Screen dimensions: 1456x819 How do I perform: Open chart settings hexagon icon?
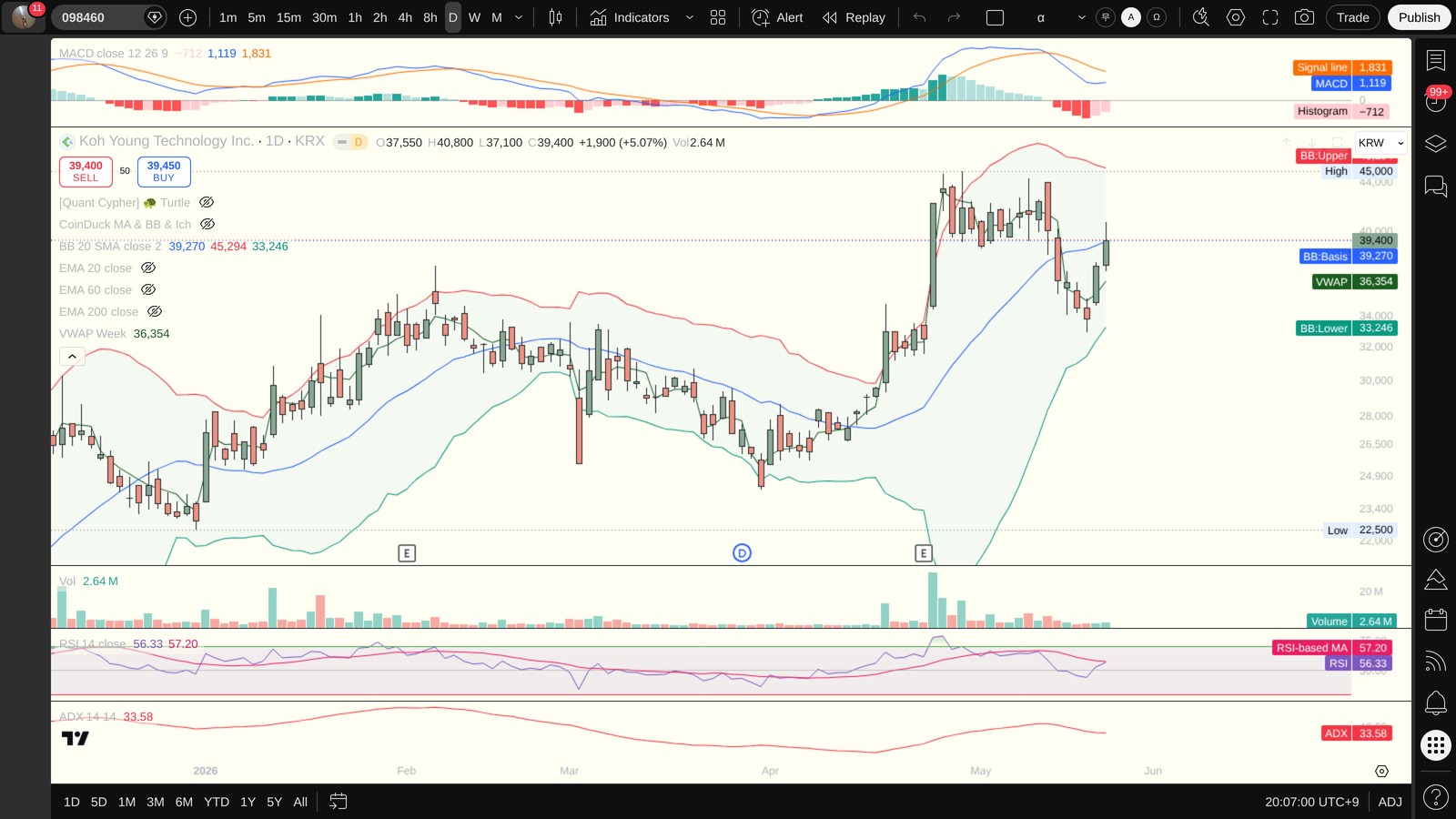pos(1235,17)
